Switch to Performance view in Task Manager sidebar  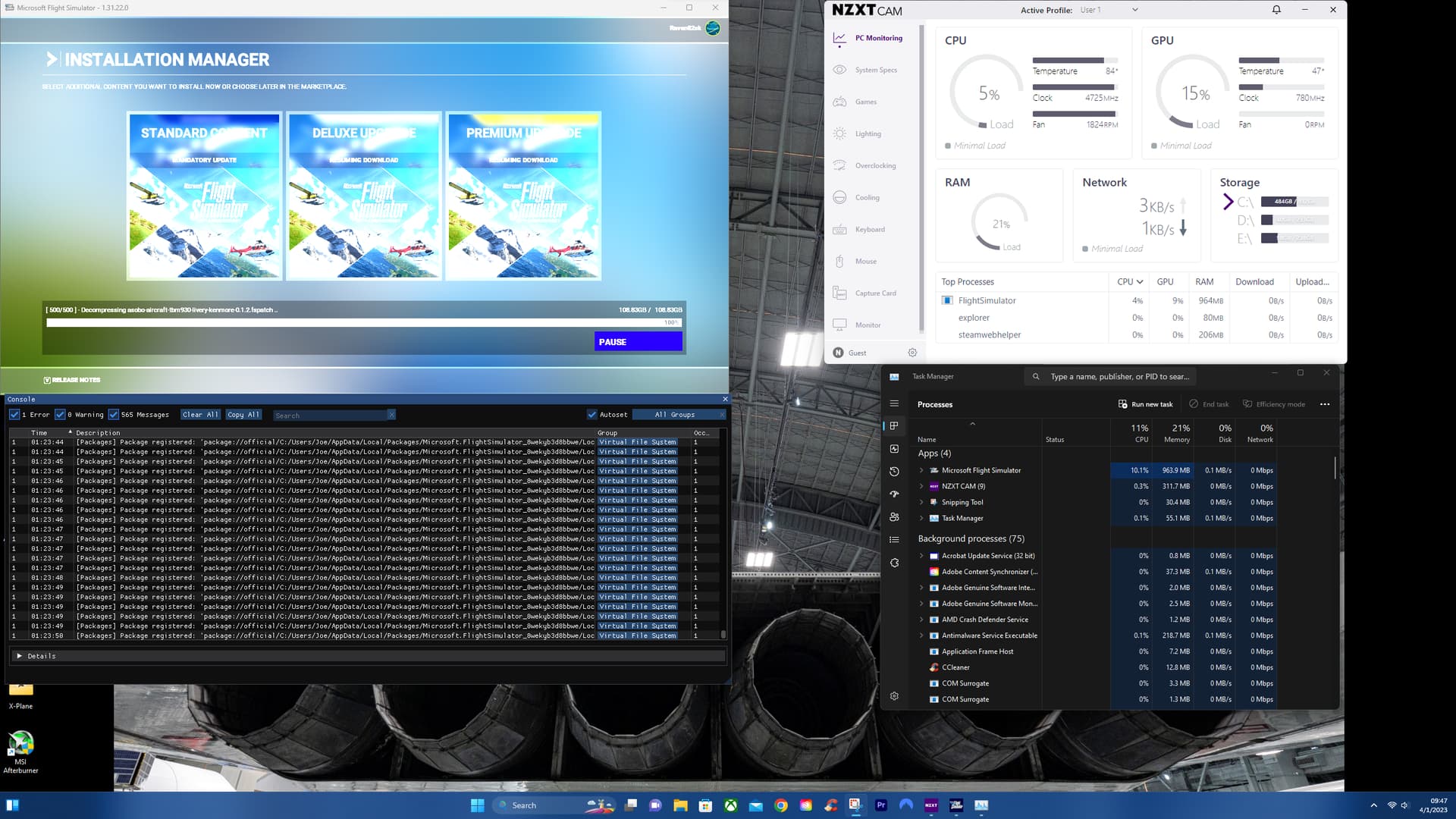click(894, 448)
